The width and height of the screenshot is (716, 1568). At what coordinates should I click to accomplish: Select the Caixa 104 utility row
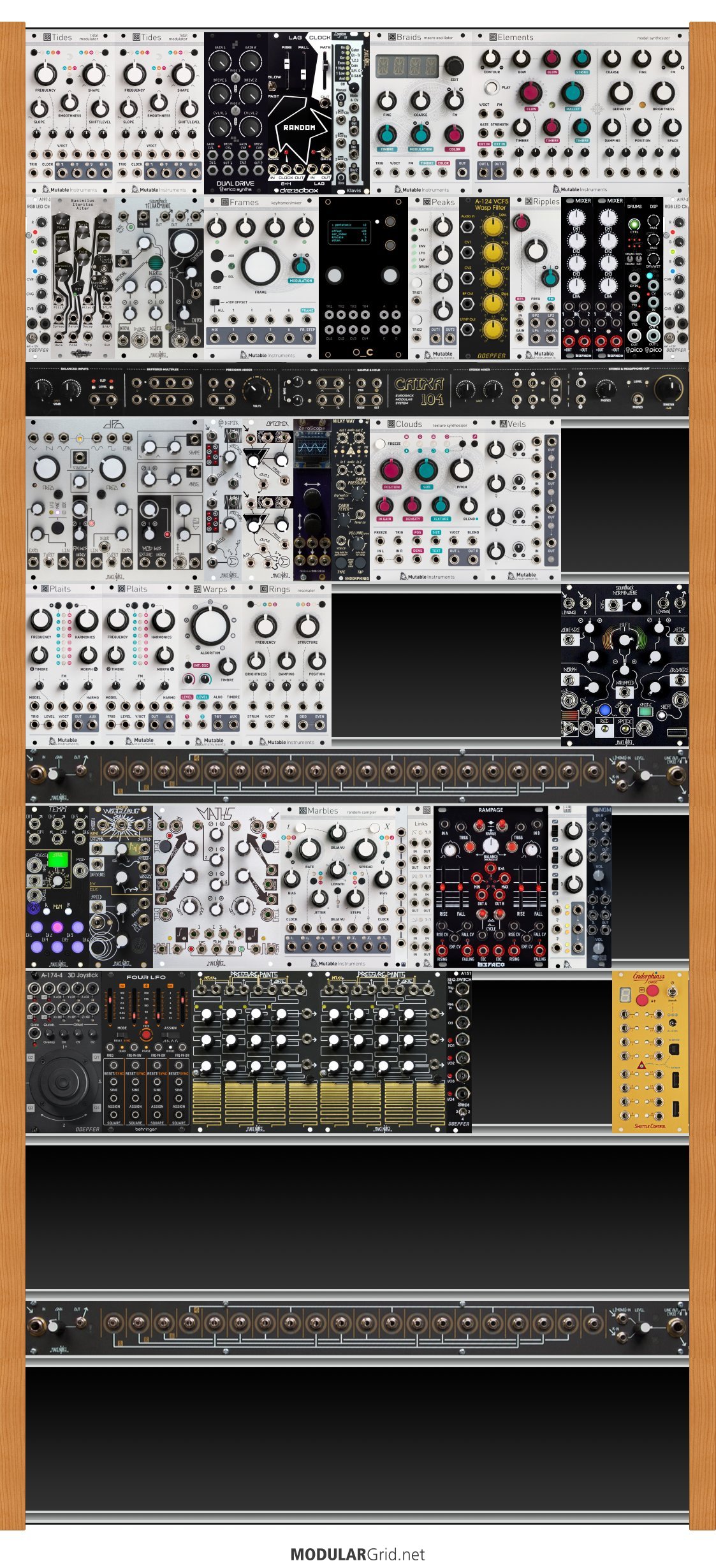click(357, 389)
